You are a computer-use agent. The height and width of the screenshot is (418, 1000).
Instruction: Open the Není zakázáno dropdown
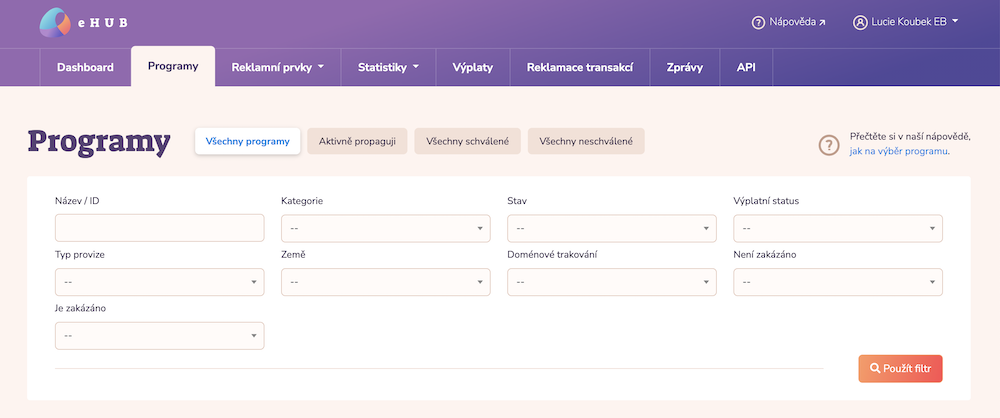837,282
